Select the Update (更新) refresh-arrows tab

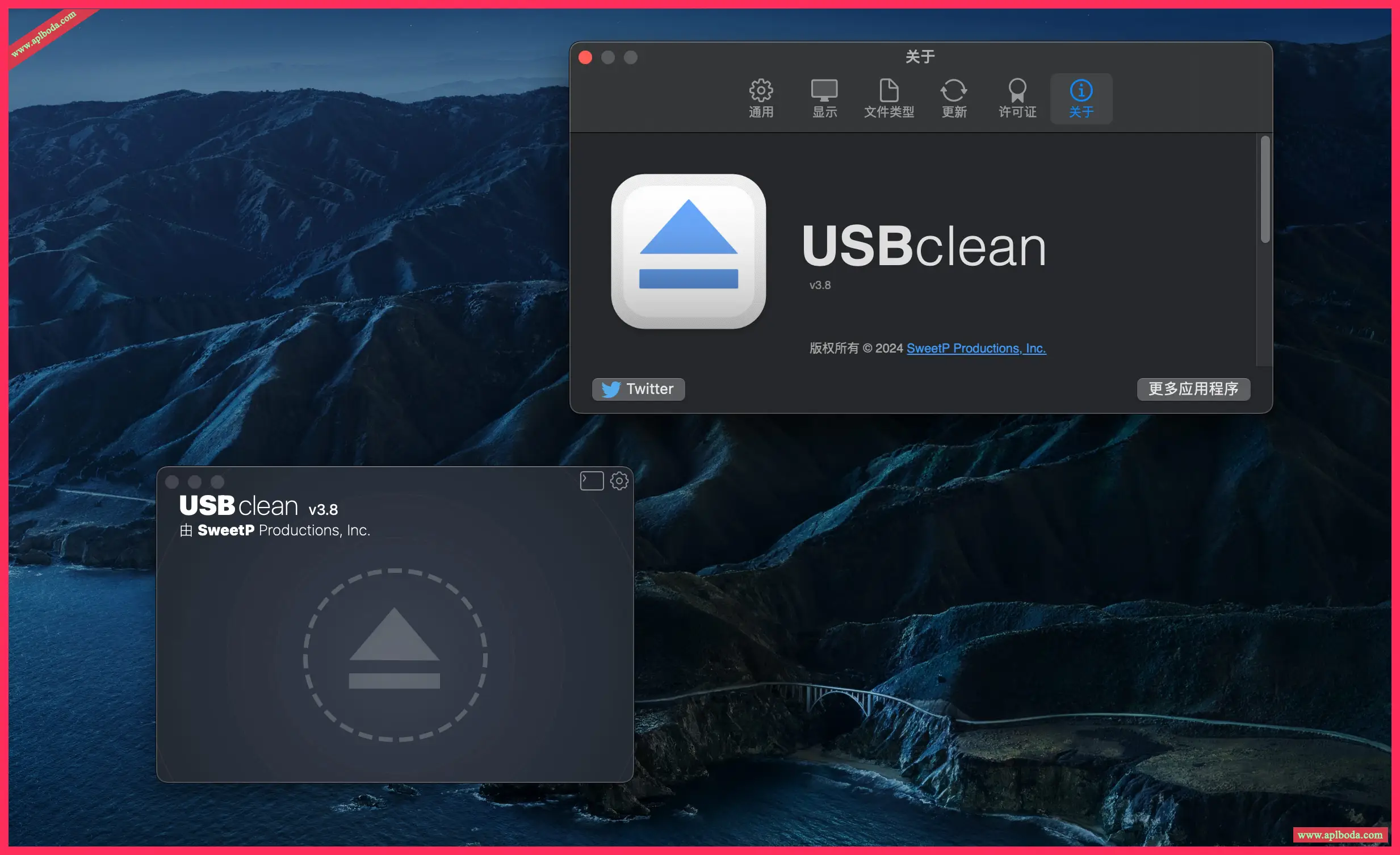coord(953,98)
